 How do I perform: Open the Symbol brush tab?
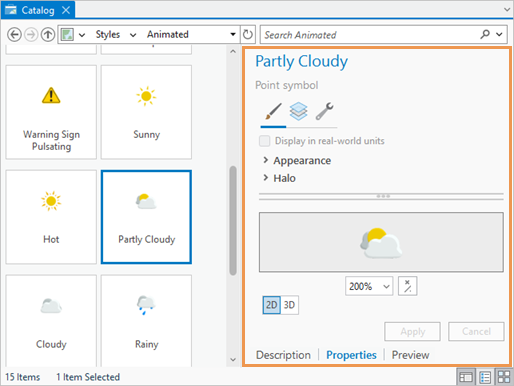pos(273,111)
